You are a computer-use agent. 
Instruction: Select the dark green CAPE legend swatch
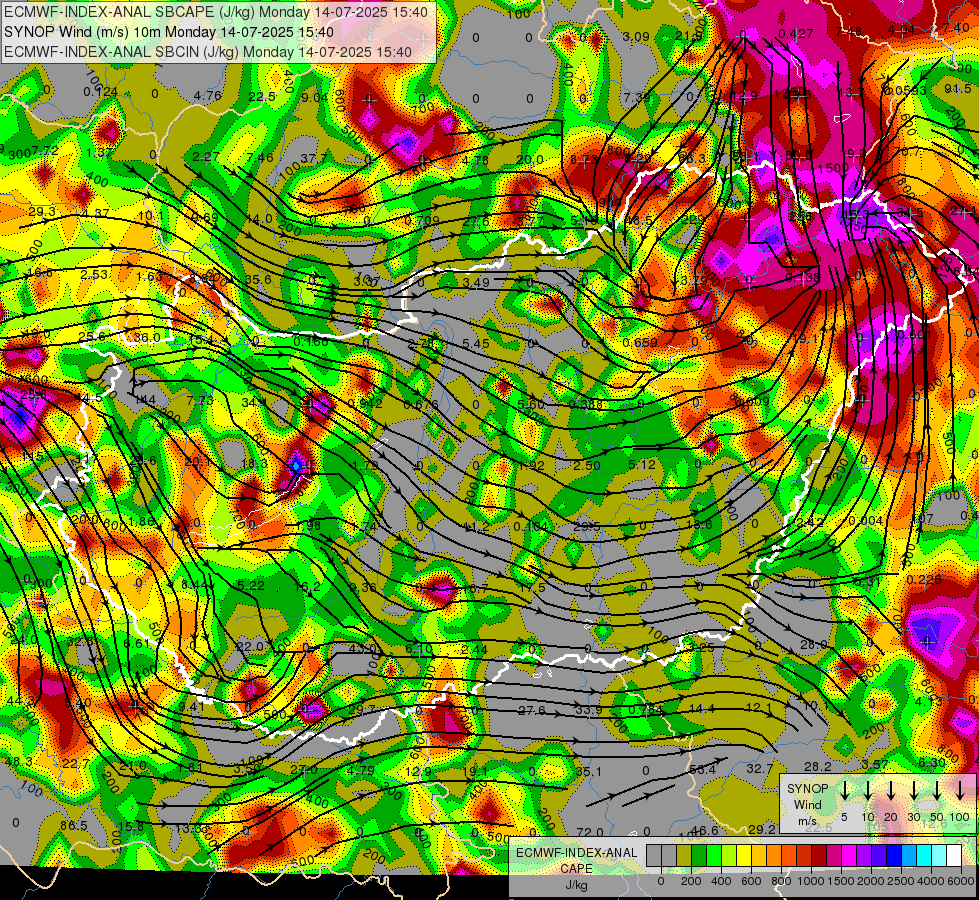699,856
